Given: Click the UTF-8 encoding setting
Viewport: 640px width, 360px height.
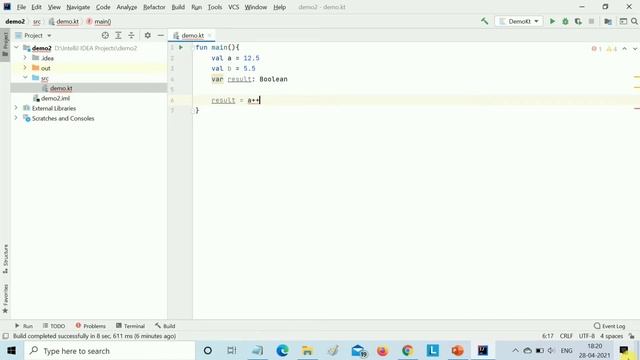Looking at the screenshot, I should tap(587, 336).
